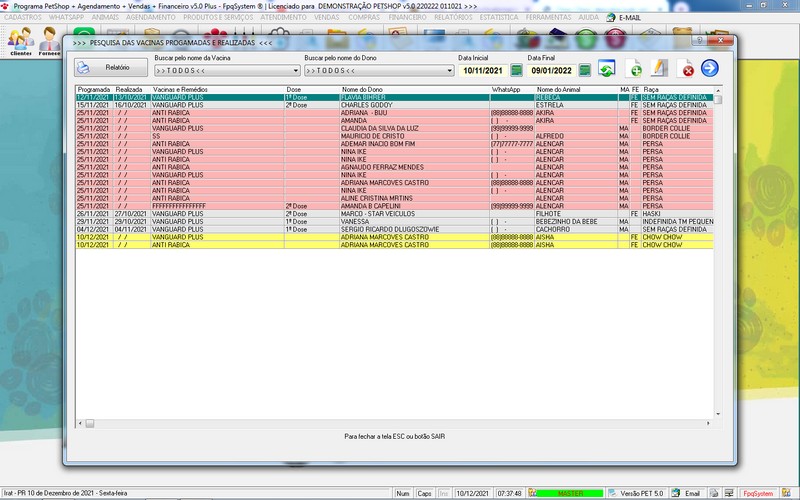Open the ANIMAIS menu
The width and height of the screenshot is (800, 500).
(105, 17)
